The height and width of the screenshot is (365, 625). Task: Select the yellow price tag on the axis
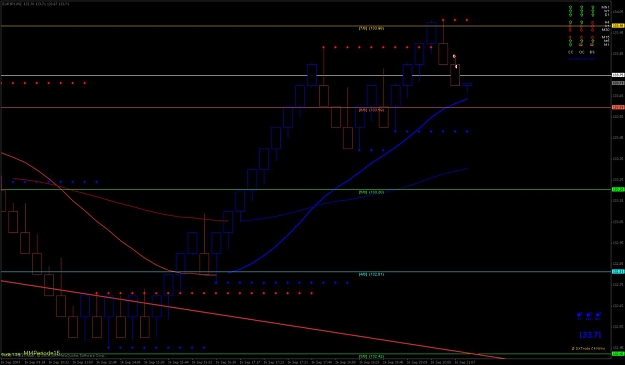618,26
